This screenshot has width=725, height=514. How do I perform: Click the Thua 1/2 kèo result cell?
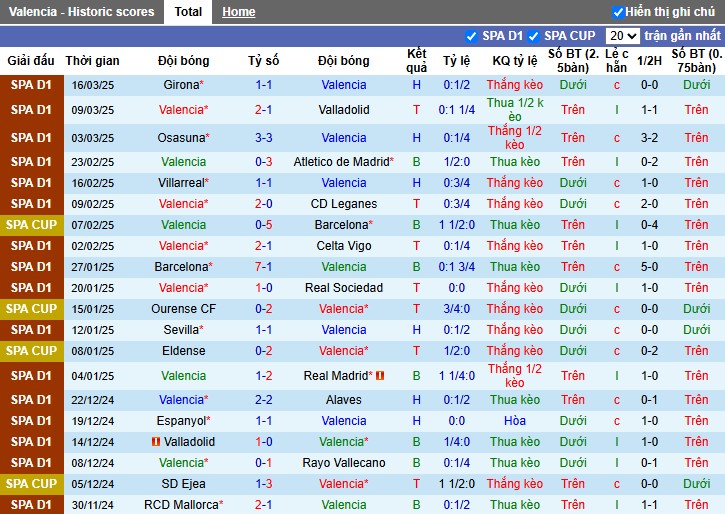pyautogui.click(x=515, y=110)
